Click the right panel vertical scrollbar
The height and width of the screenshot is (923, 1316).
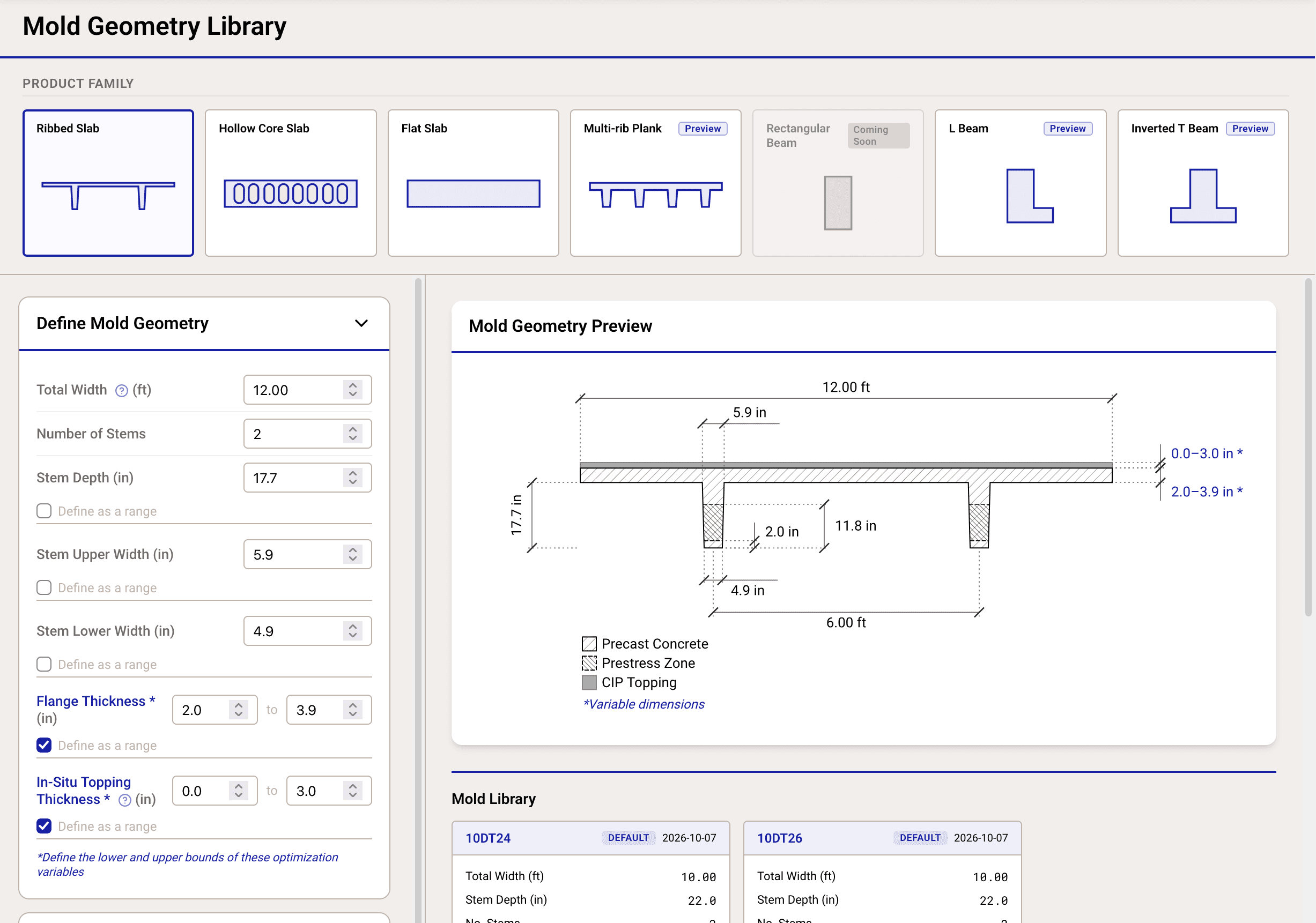point(1308,447)
